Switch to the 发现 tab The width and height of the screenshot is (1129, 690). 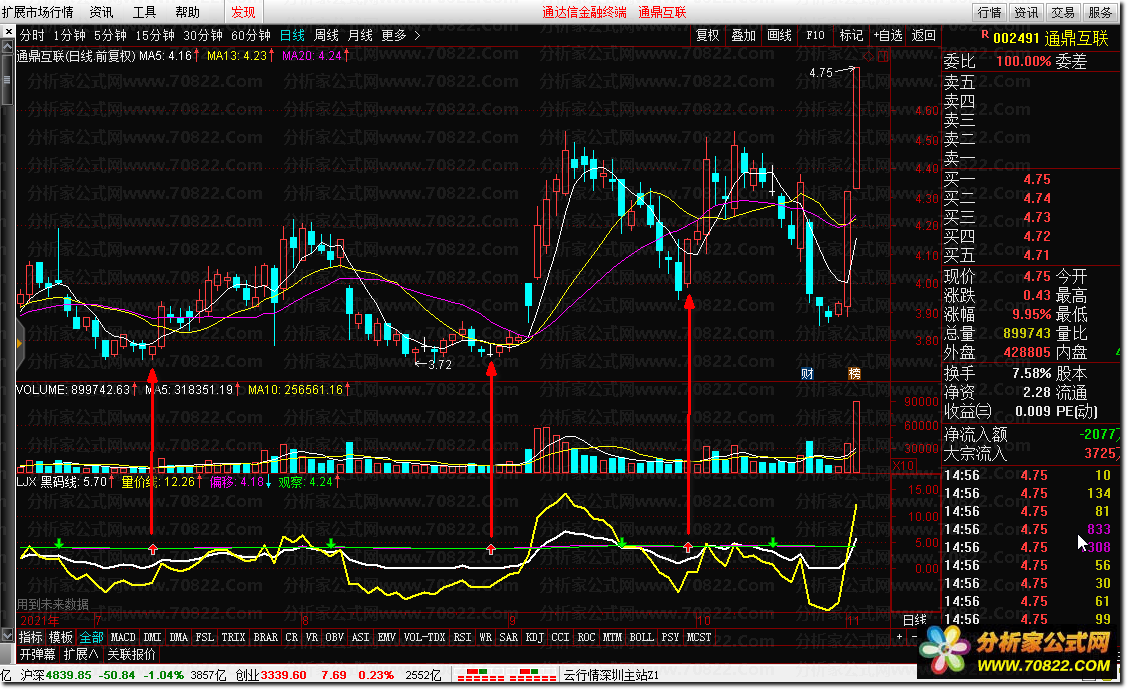(243, 12)
